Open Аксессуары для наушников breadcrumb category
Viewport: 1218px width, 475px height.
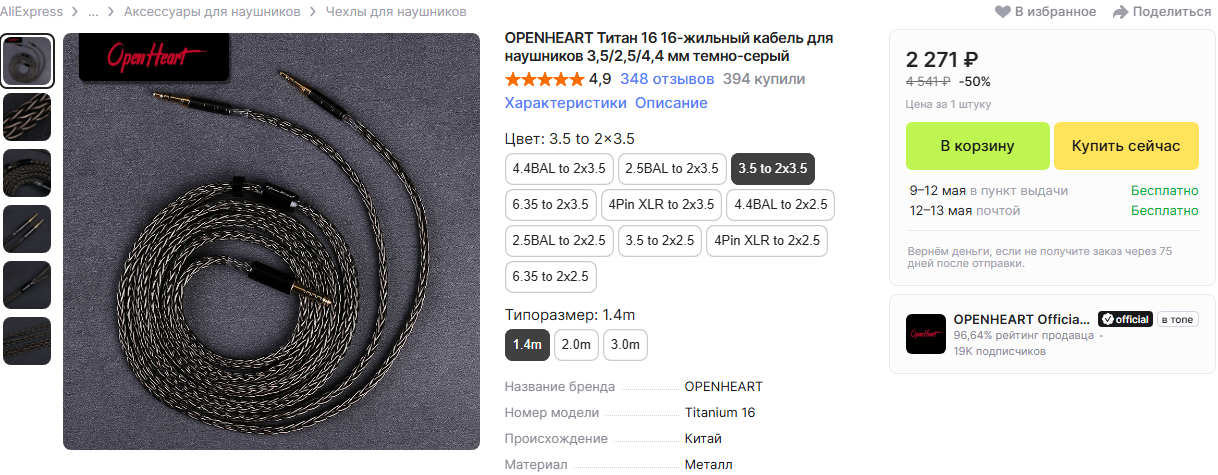click(212, 12)
